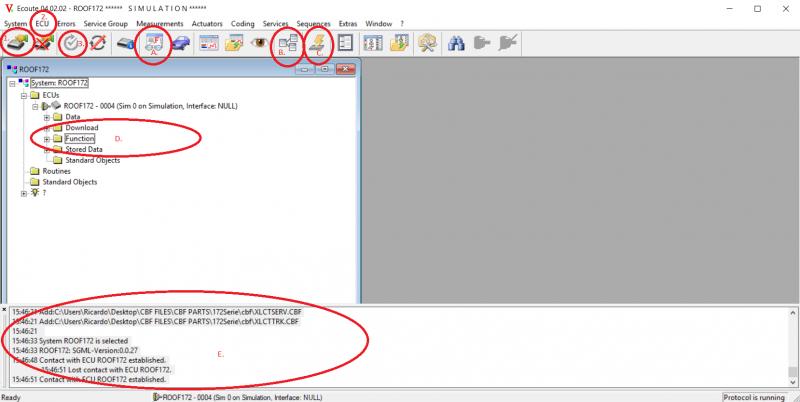Click 'Ready' status bar text
The width and height of the screenshot is (800, 402).
11,397
